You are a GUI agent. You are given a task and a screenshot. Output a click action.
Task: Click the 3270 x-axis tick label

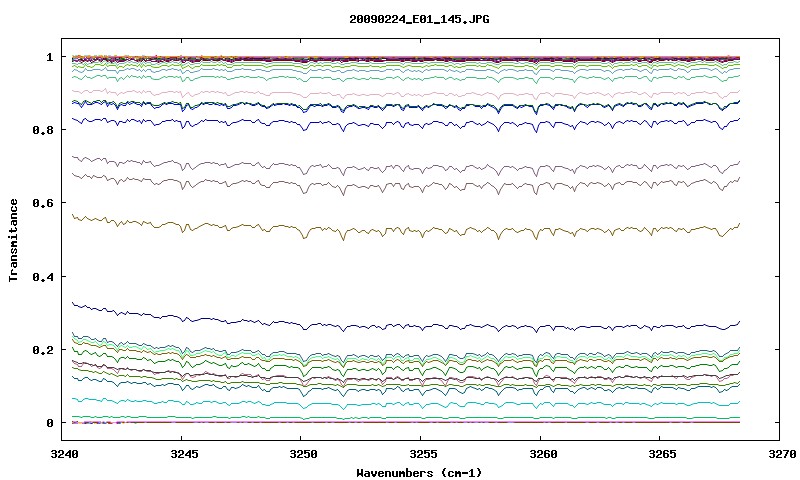(780, 454)
